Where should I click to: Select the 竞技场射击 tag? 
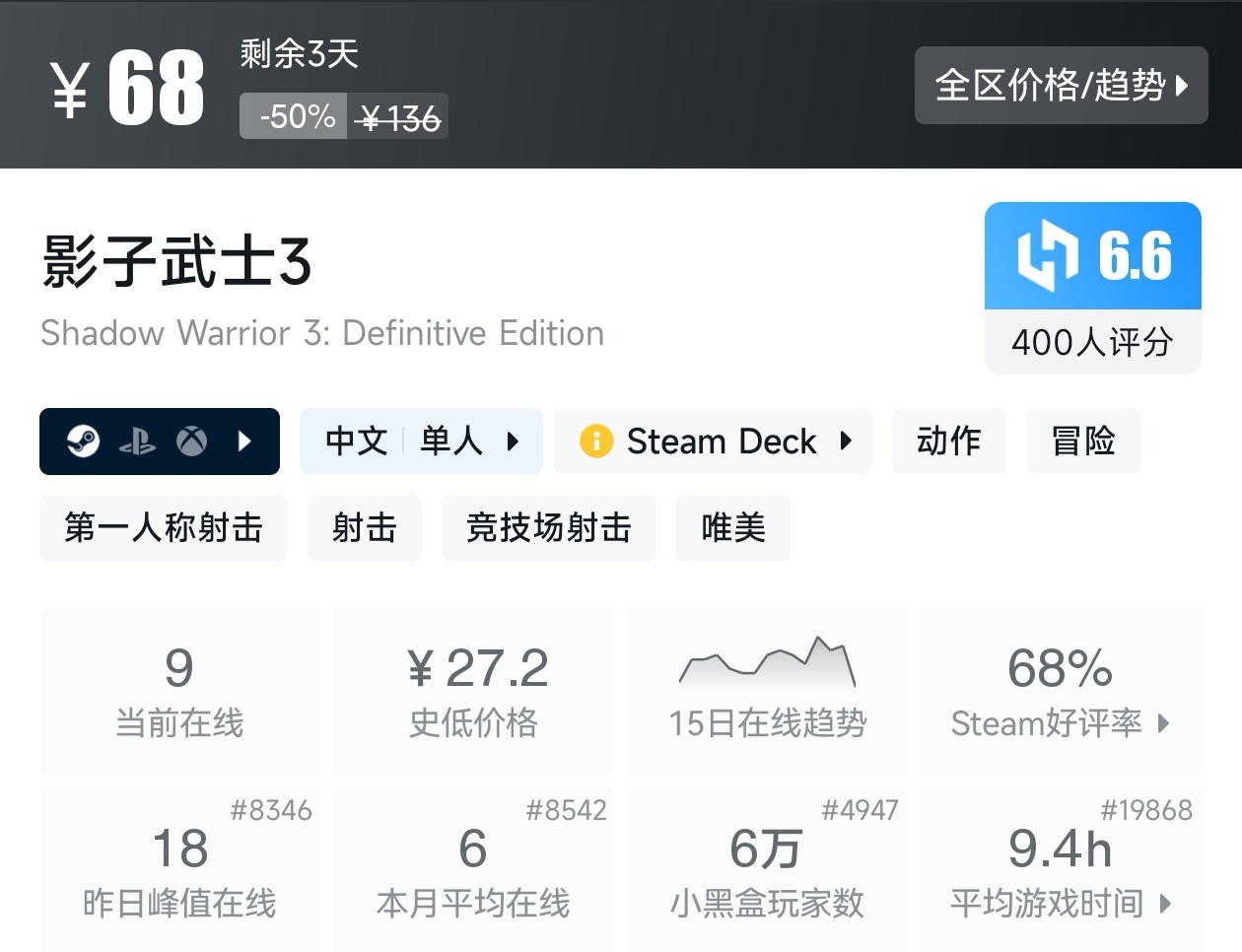click(549, 528)
